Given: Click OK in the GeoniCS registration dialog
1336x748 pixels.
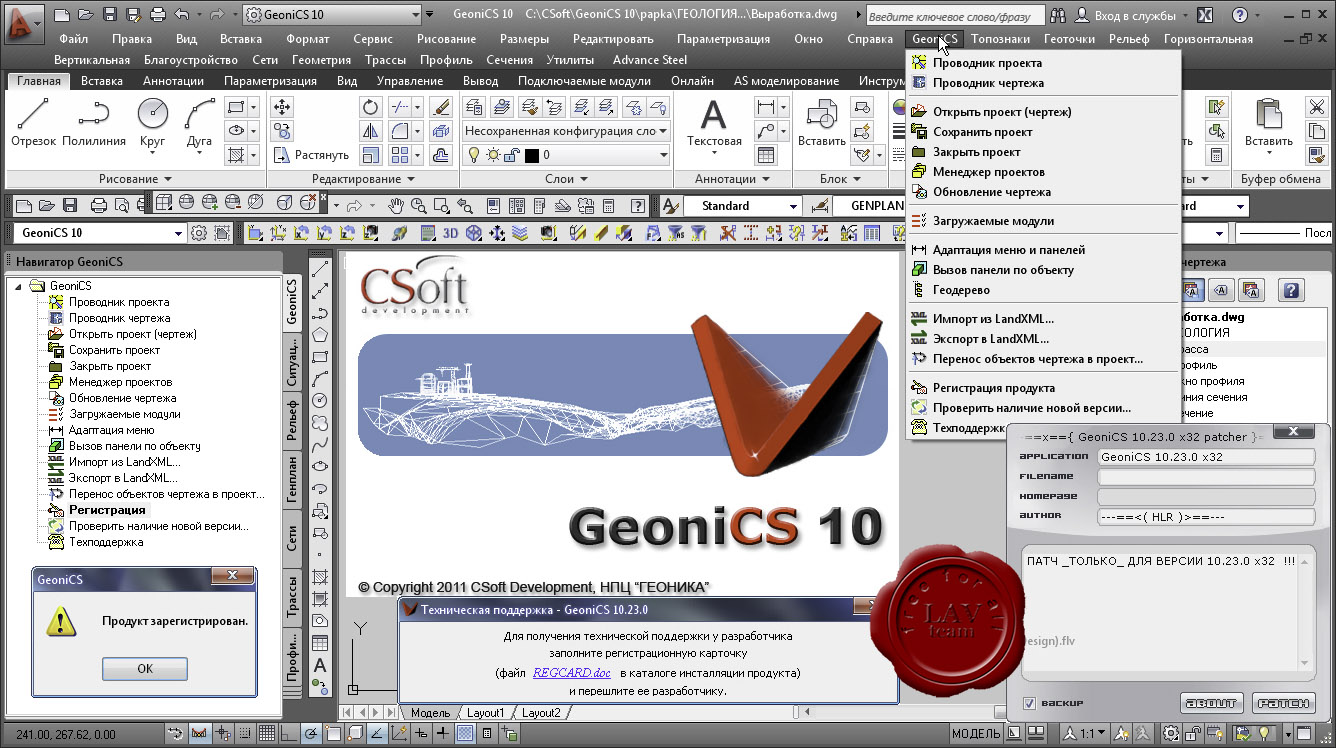Looking at the screenshot, I should coord(144,669).
